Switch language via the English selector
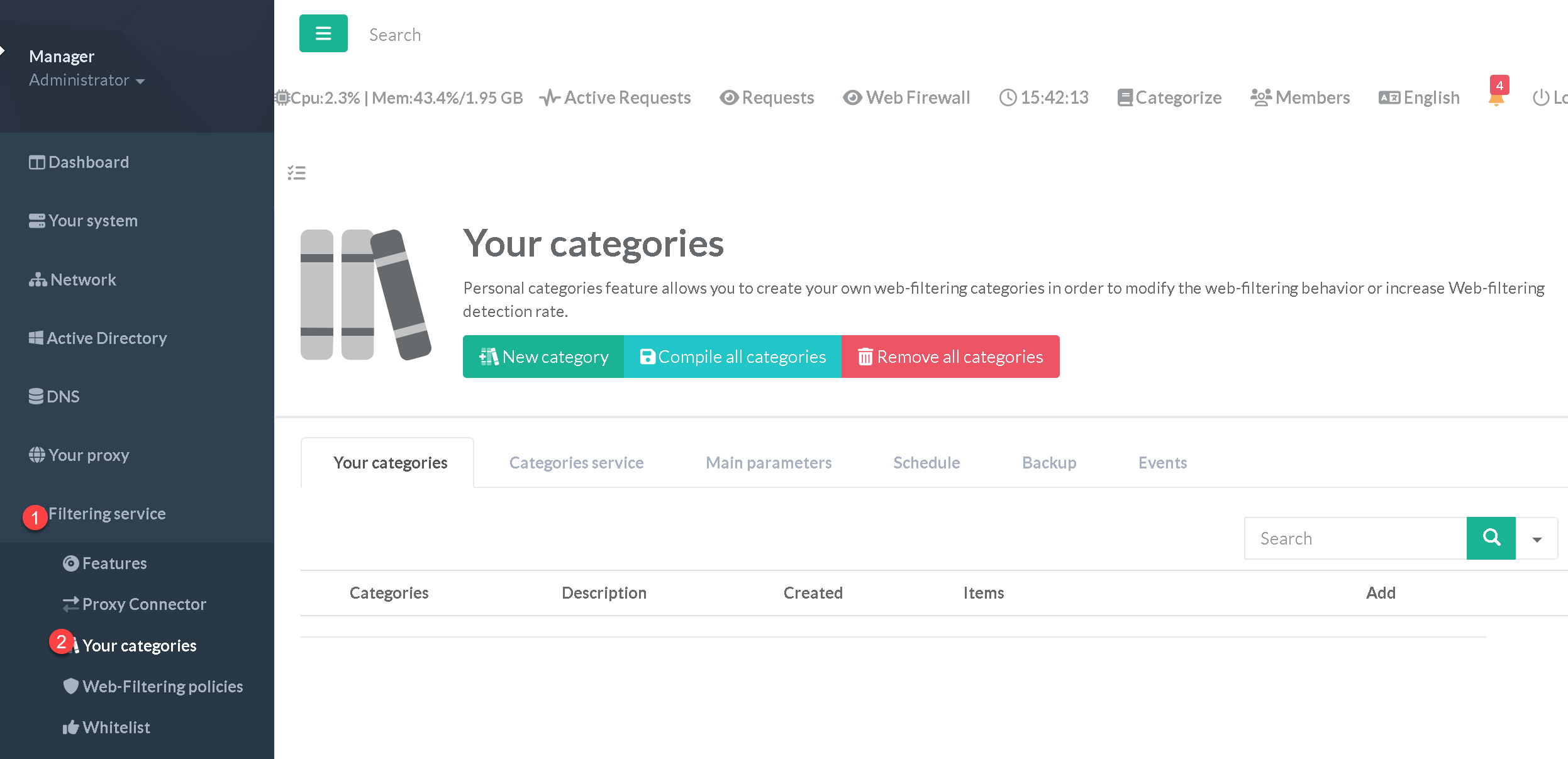 (1419, 97)
